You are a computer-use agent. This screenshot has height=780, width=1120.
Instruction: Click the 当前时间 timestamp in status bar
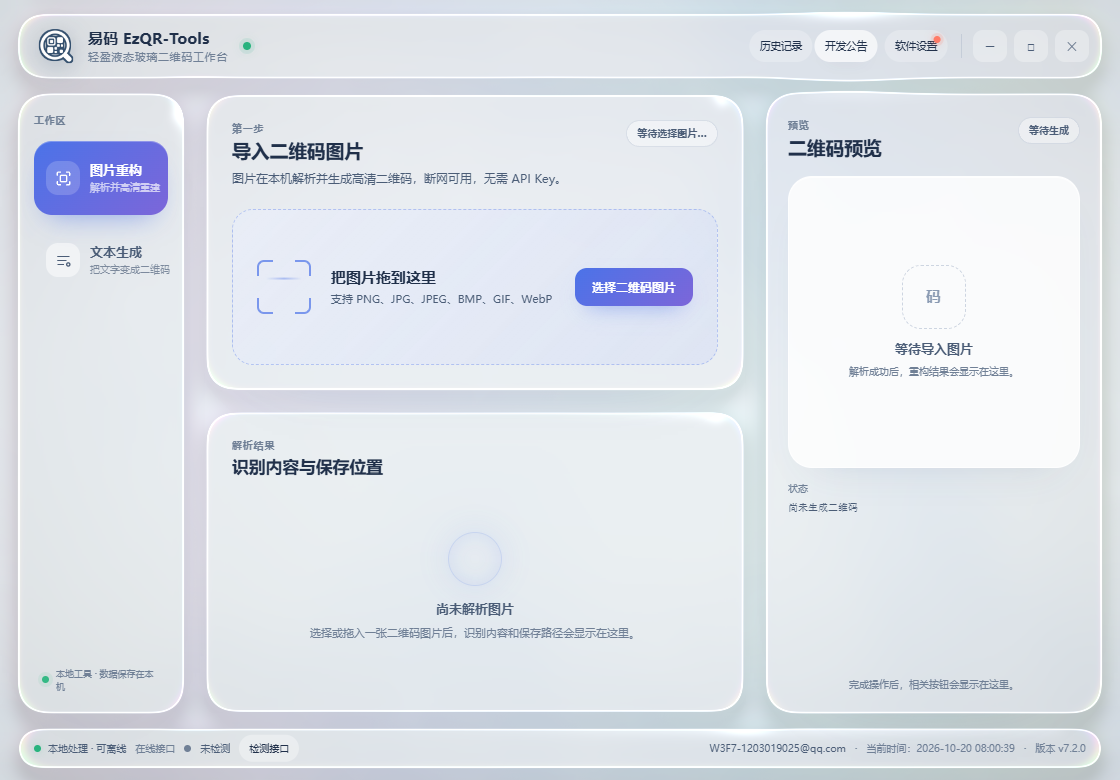pyautogui.click(x=940, y=749)
